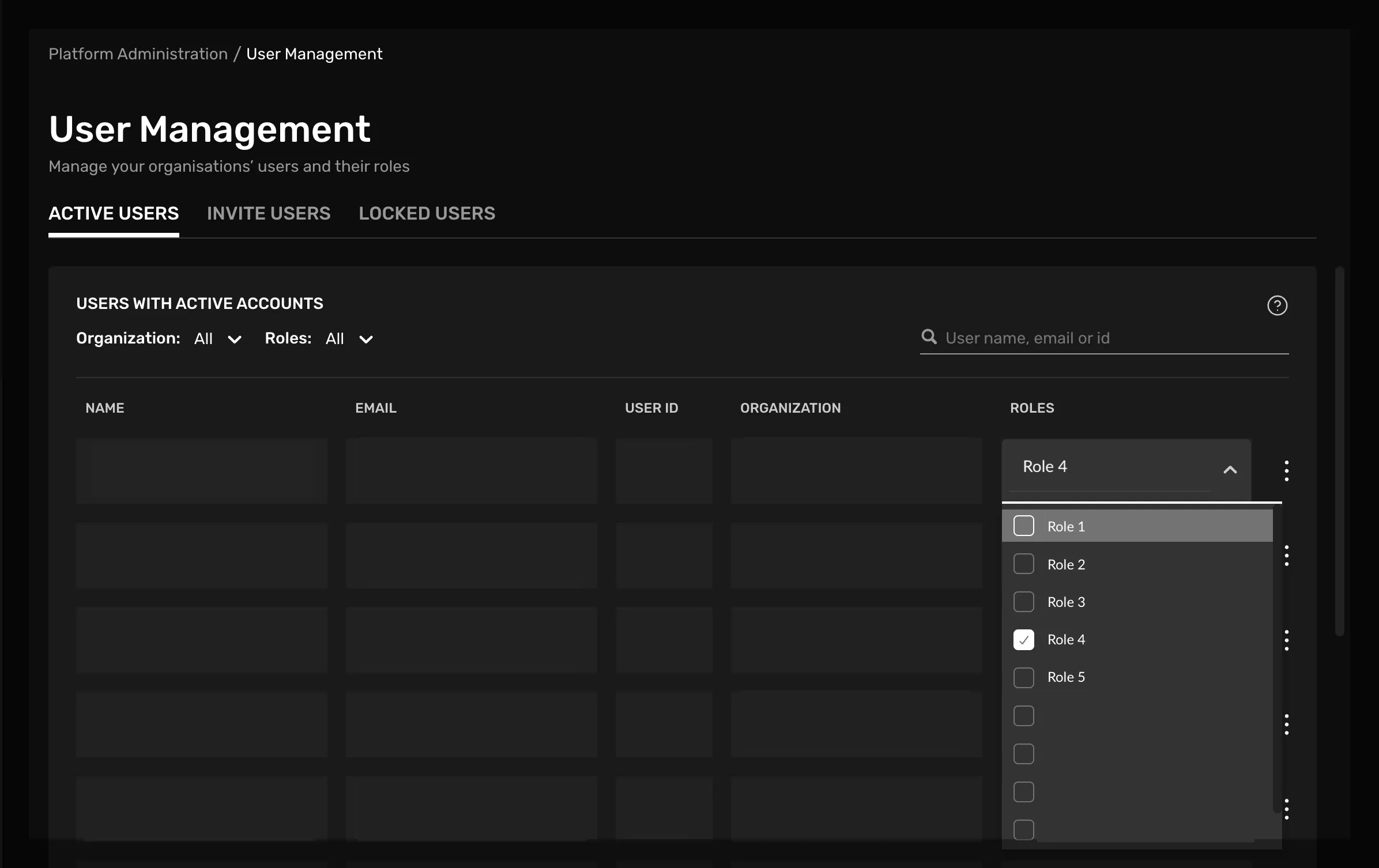Tick the unlabeled checkbox right below Role 5
Image resolution: width=1379 pixels, height=868 pixels.
point(1023,716)
